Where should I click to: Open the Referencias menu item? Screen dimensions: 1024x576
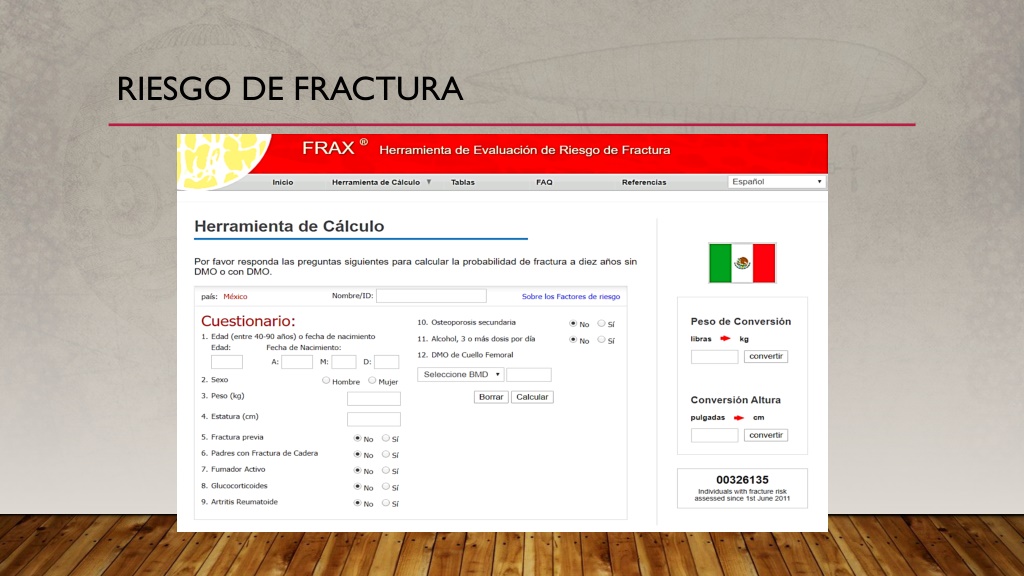[x=644, y=182]
